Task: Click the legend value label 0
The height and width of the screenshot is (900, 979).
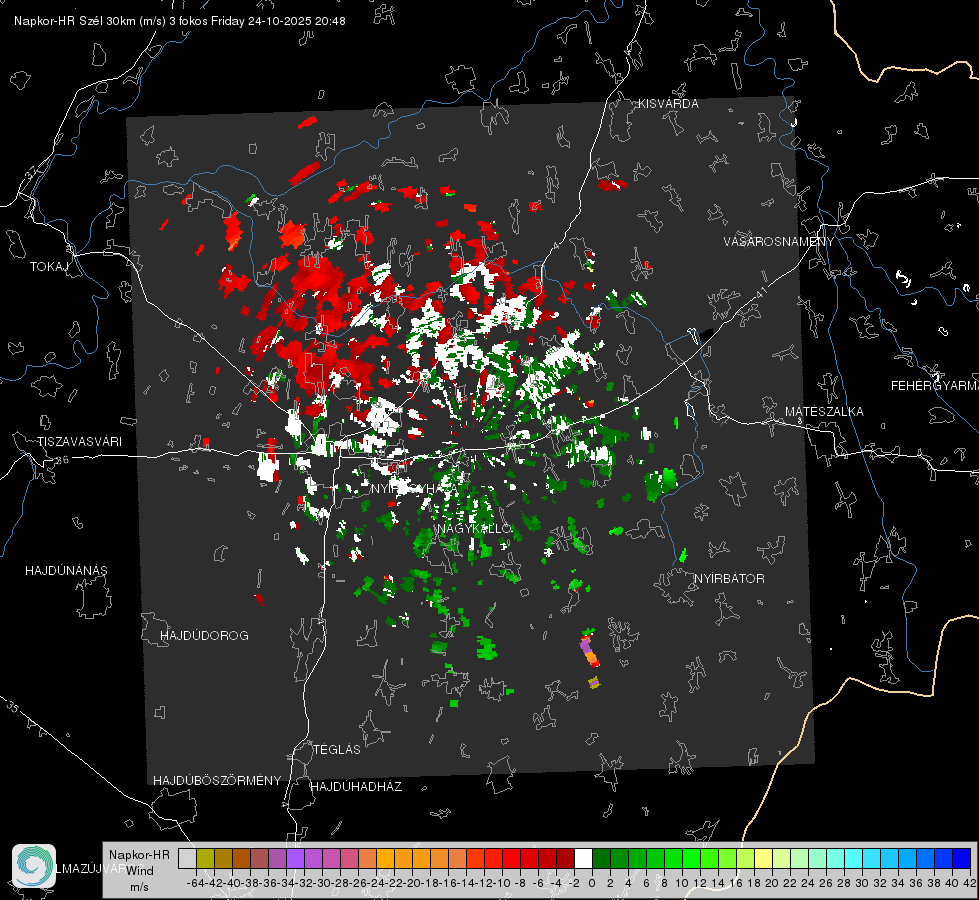Action: click(592, 883)
